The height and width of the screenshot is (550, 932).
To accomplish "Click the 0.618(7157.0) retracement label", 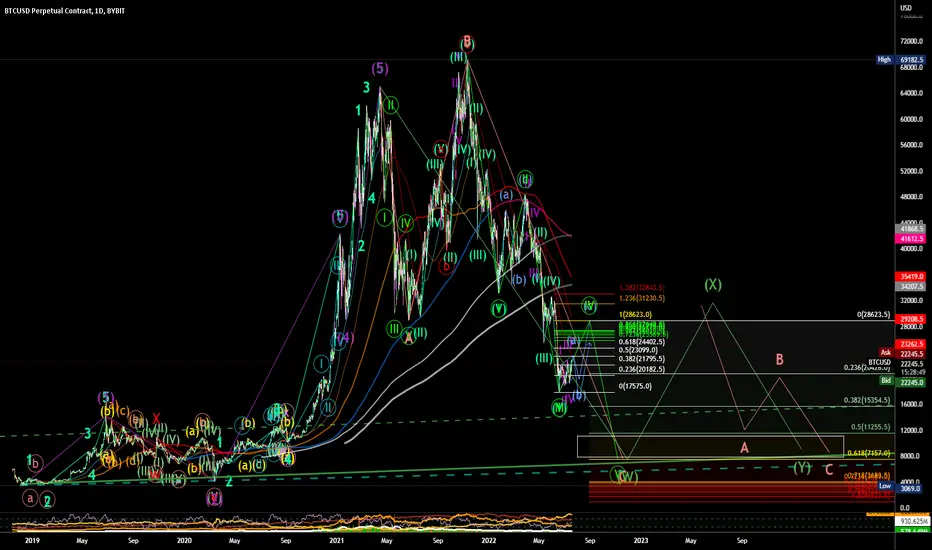I will tap(869, 453).
